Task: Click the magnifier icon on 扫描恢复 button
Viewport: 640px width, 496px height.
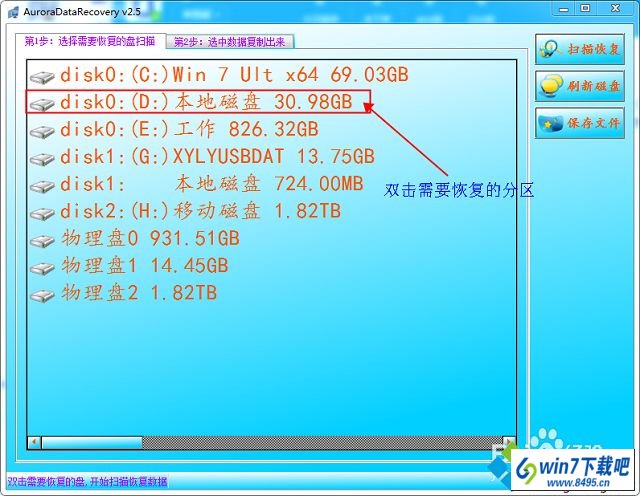Action: coord(551,49)
